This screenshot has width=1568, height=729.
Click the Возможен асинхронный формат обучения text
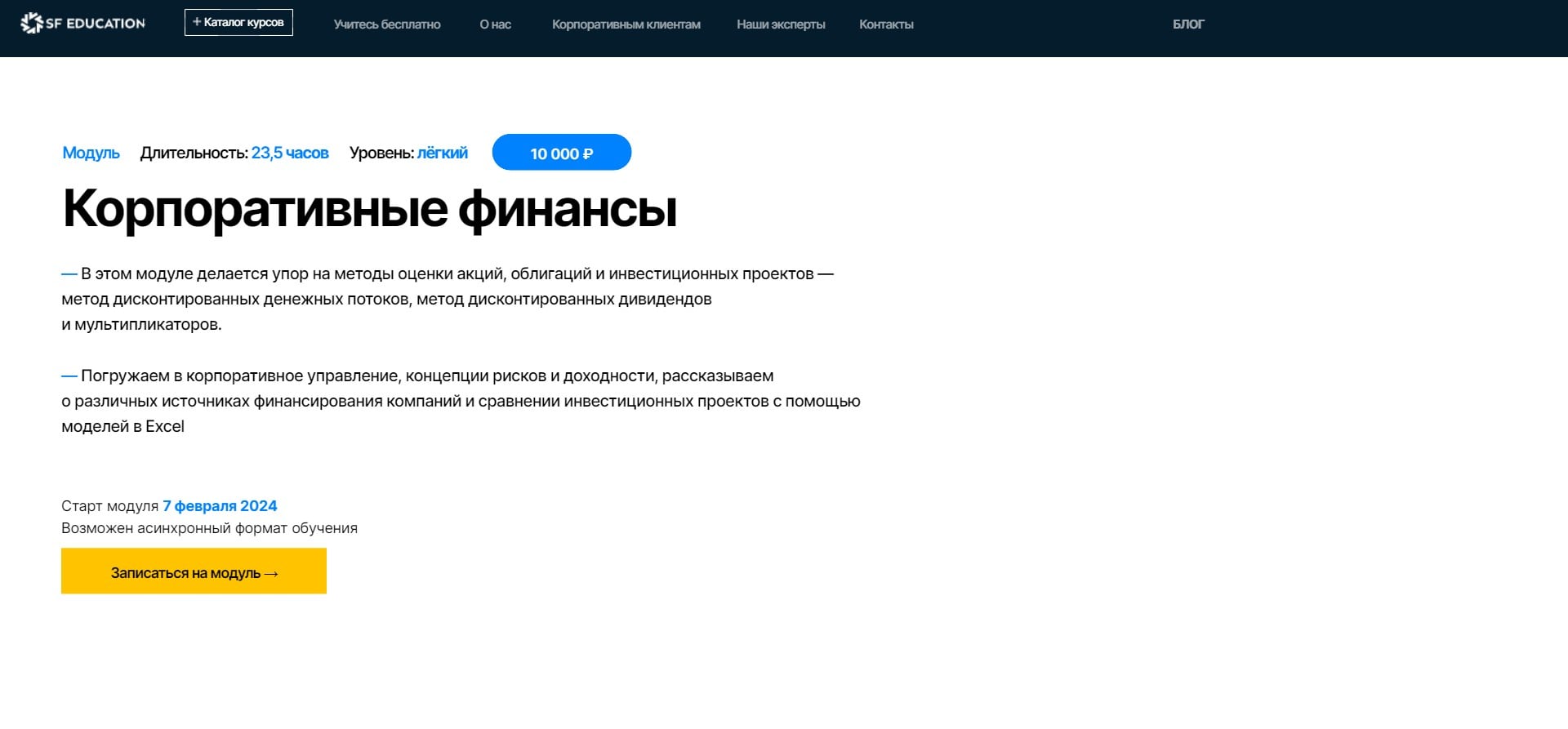209,528
